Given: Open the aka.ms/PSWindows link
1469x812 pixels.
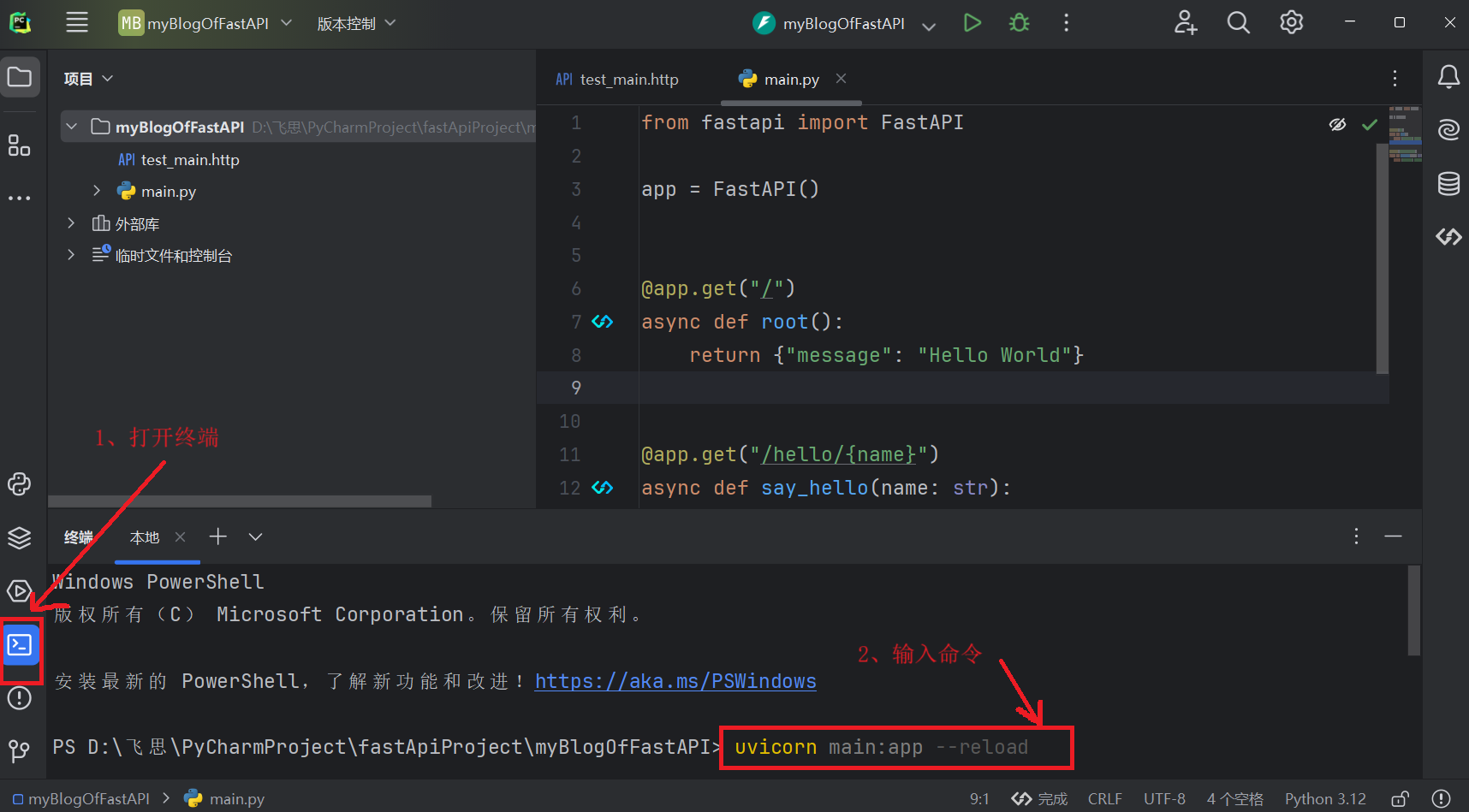Looking at the screenshot, I should click(x=675, y=681).
